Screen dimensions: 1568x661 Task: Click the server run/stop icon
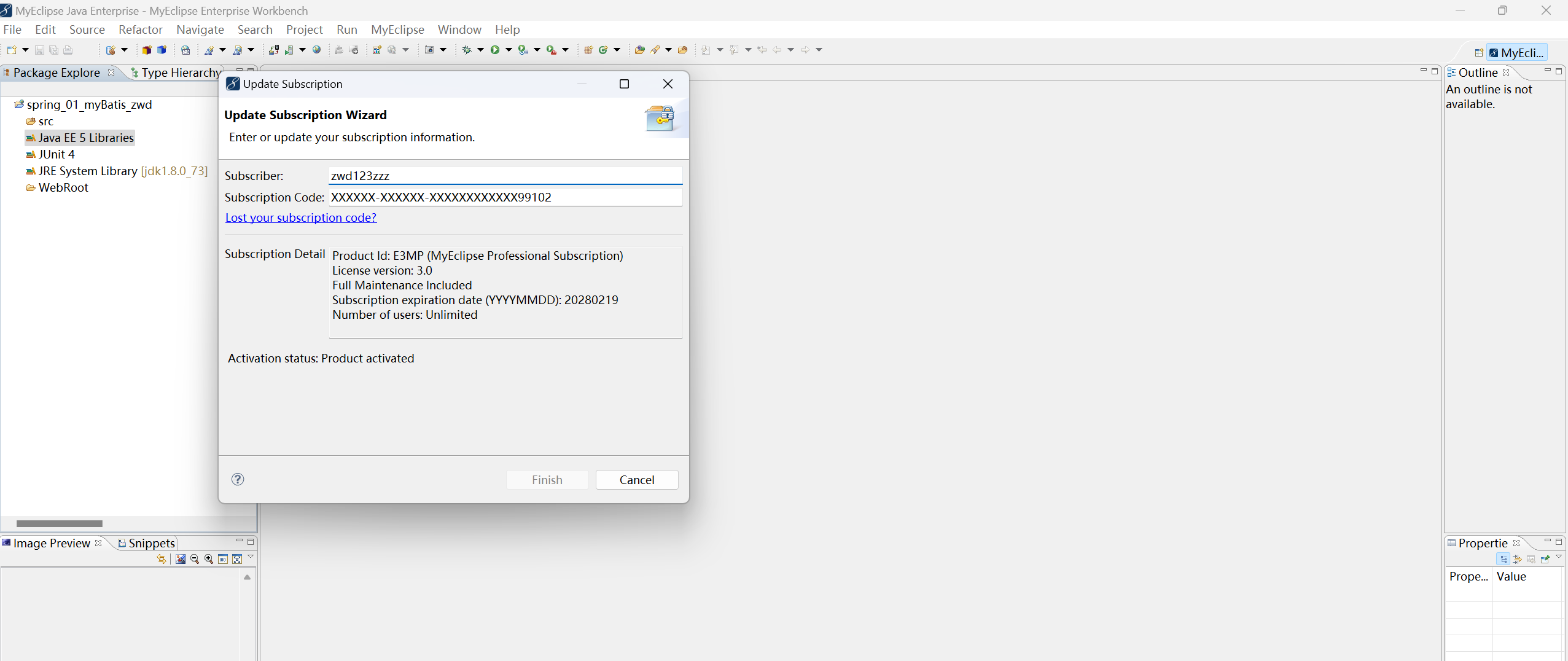(289, 50)
